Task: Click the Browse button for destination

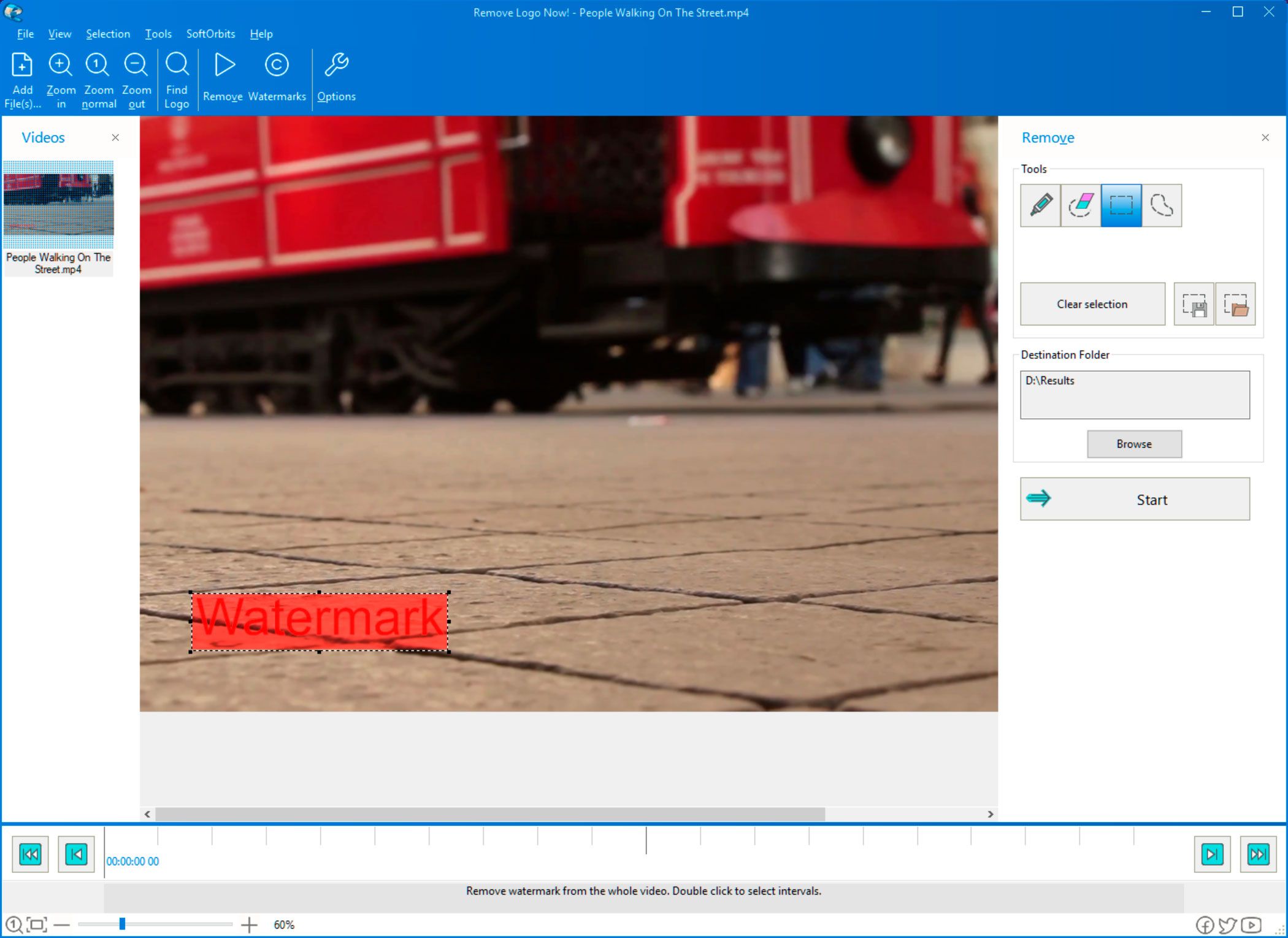Action: pyautogui.click(x=1134, y=443)
